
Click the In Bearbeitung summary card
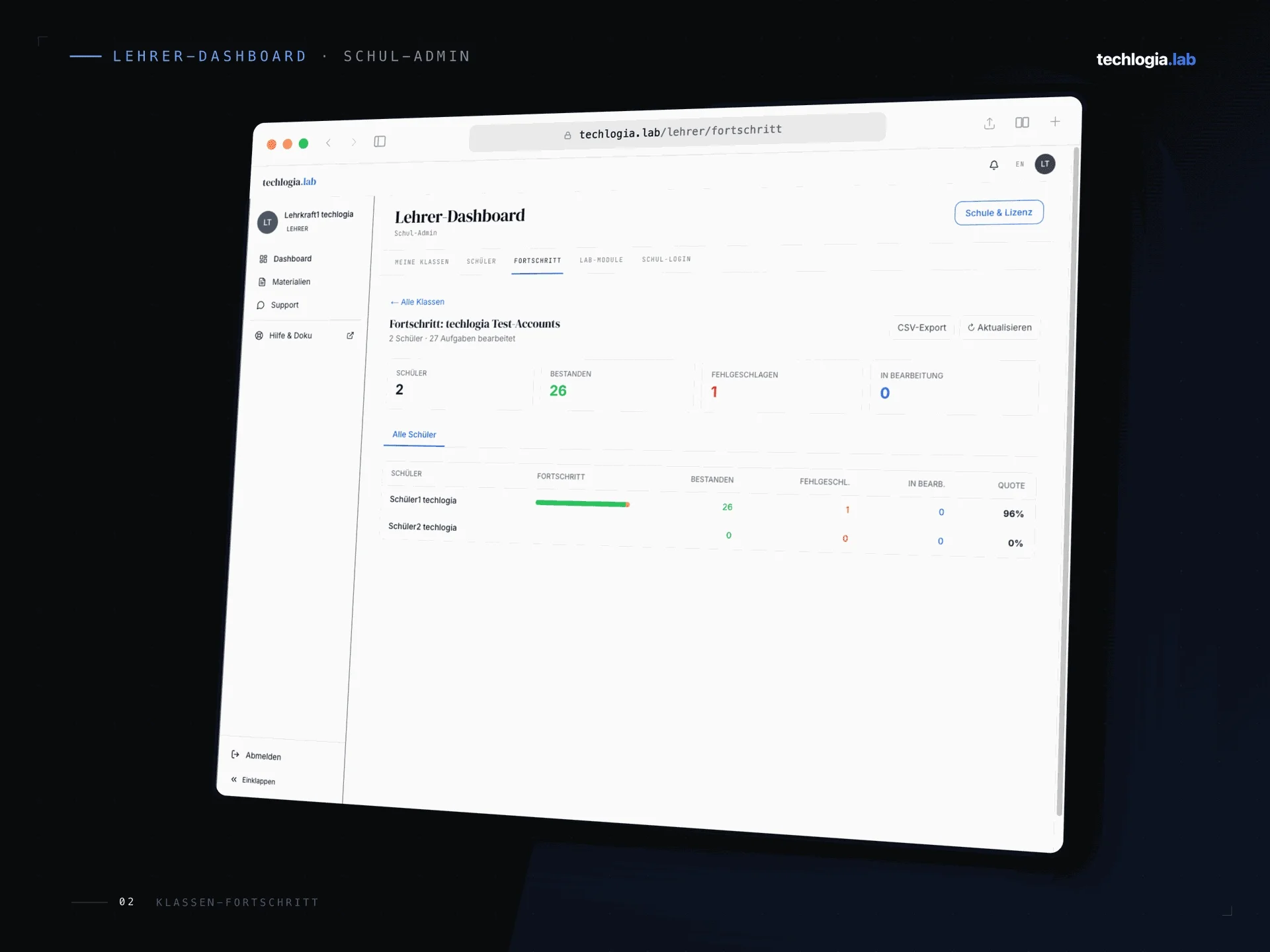point(954,387)
